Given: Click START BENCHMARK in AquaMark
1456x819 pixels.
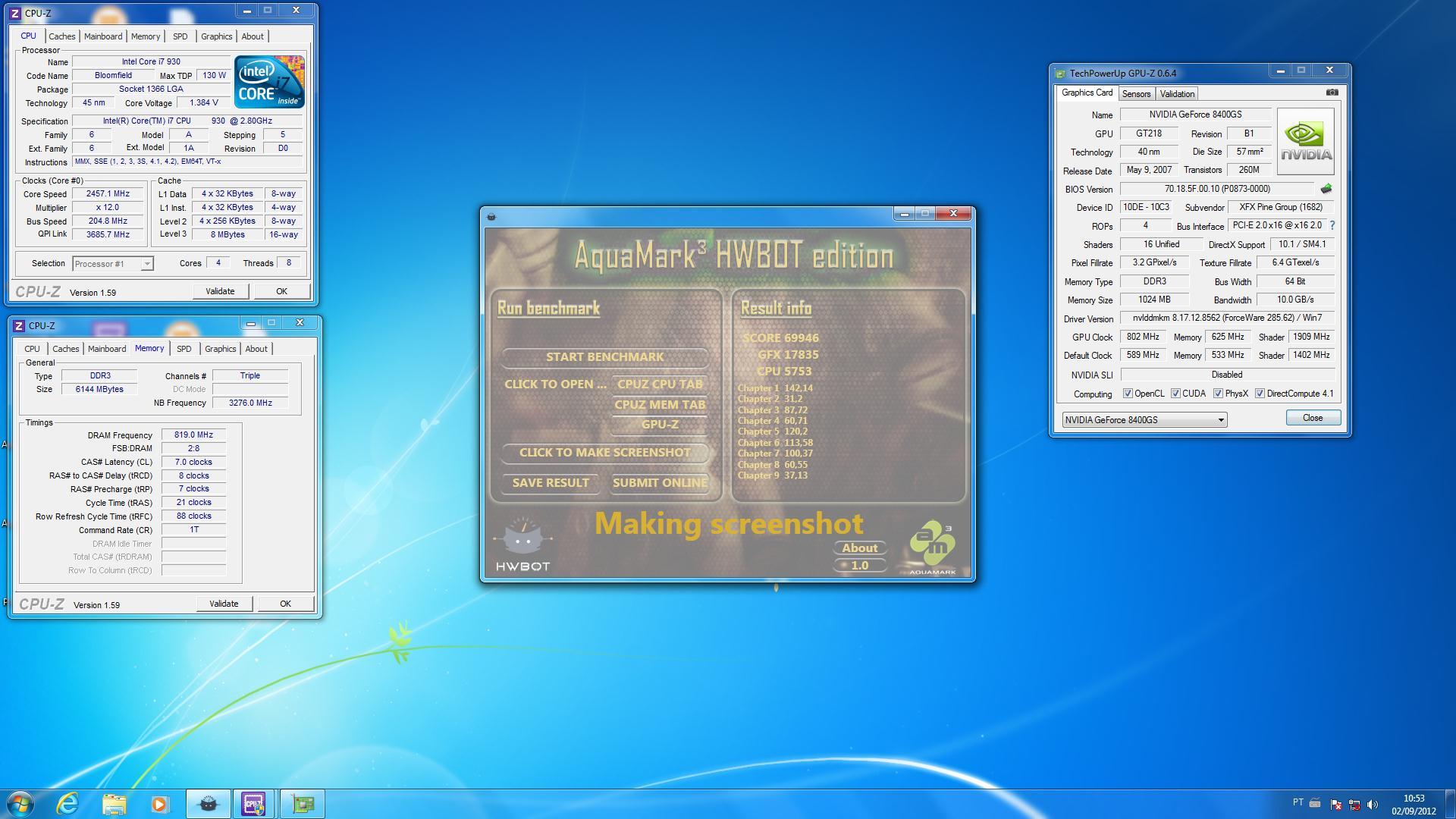Looking at the screenshot, I should coord(604,356).
